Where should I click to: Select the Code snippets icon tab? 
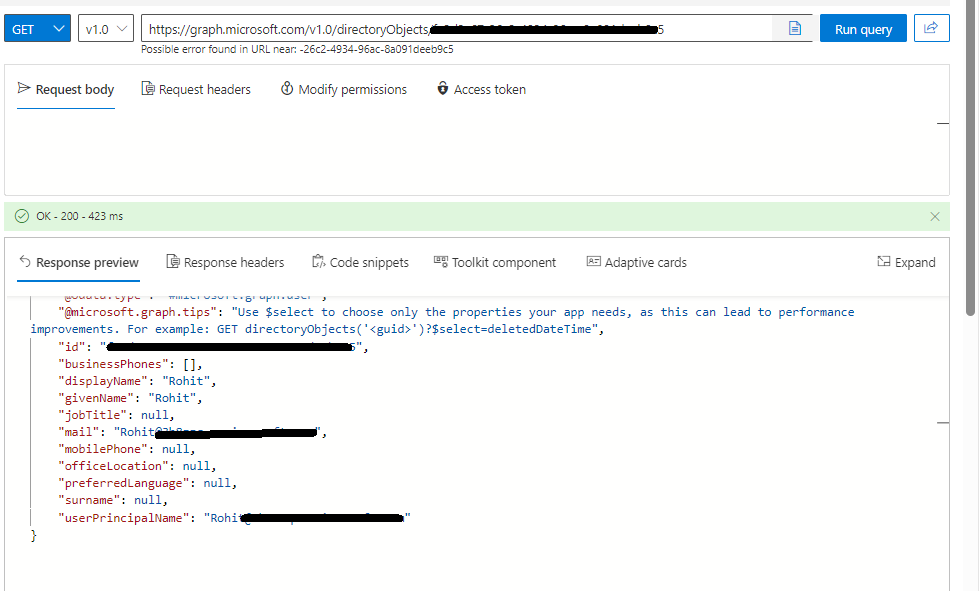(318, 262)
